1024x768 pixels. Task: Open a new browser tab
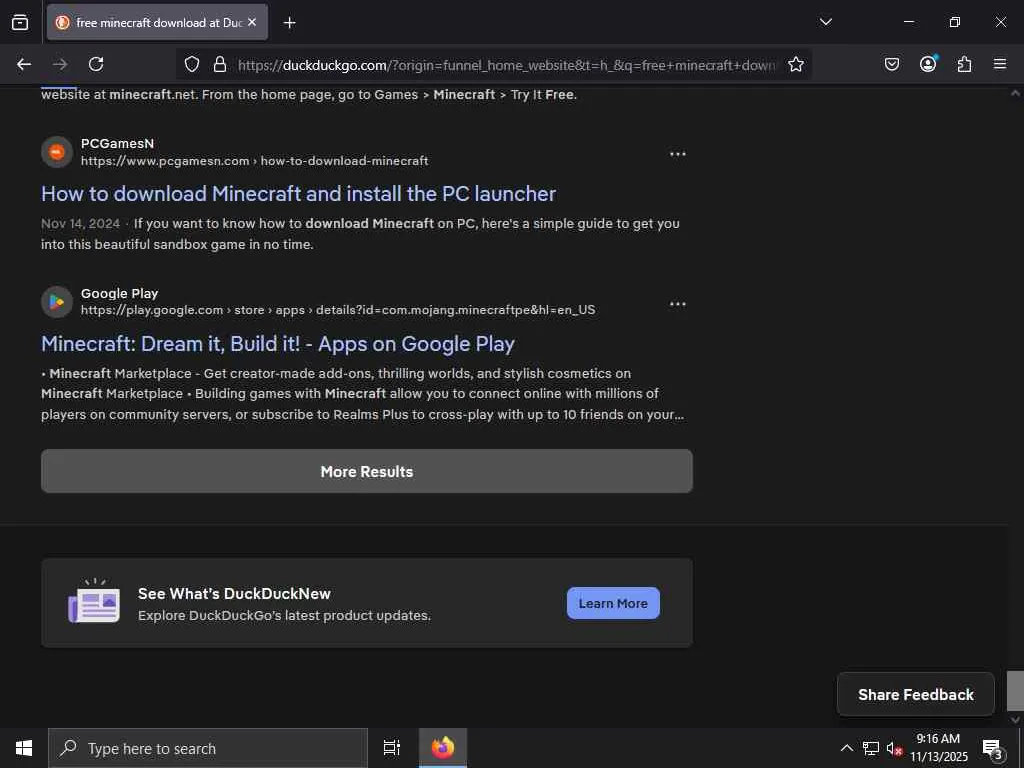289,22
